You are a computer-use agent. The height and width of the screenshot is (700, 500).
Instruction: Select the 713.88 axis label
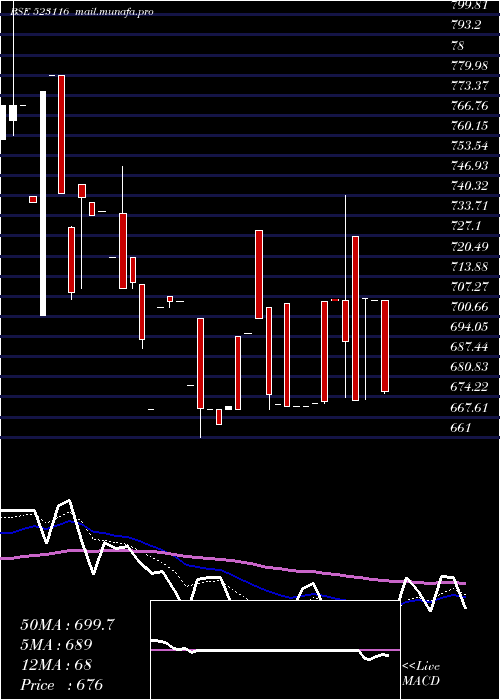click(x=471, y=267)
